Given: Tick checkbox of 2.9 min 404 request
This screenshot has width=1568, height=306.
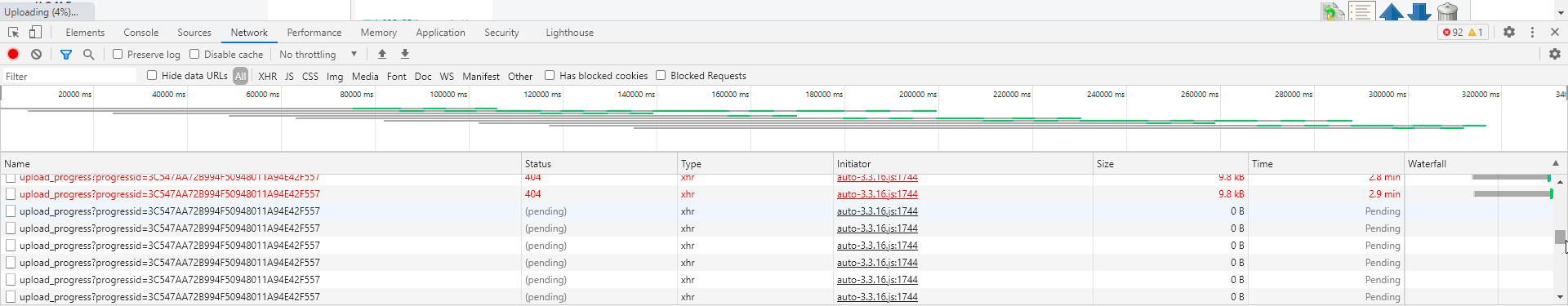Looking at the screenshot, I should (x=11, y=194).
